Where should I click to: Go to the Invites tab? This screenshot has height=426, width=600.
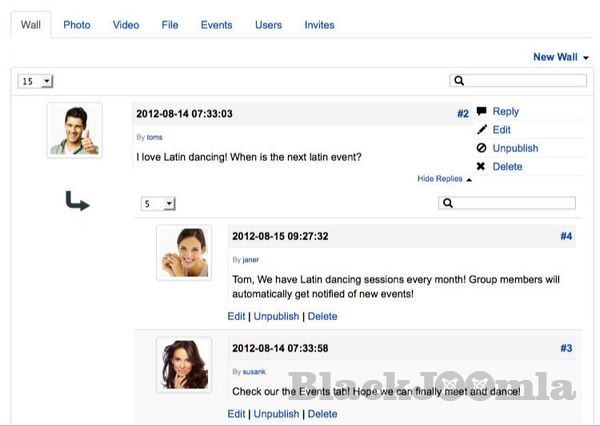pos(320,25)
